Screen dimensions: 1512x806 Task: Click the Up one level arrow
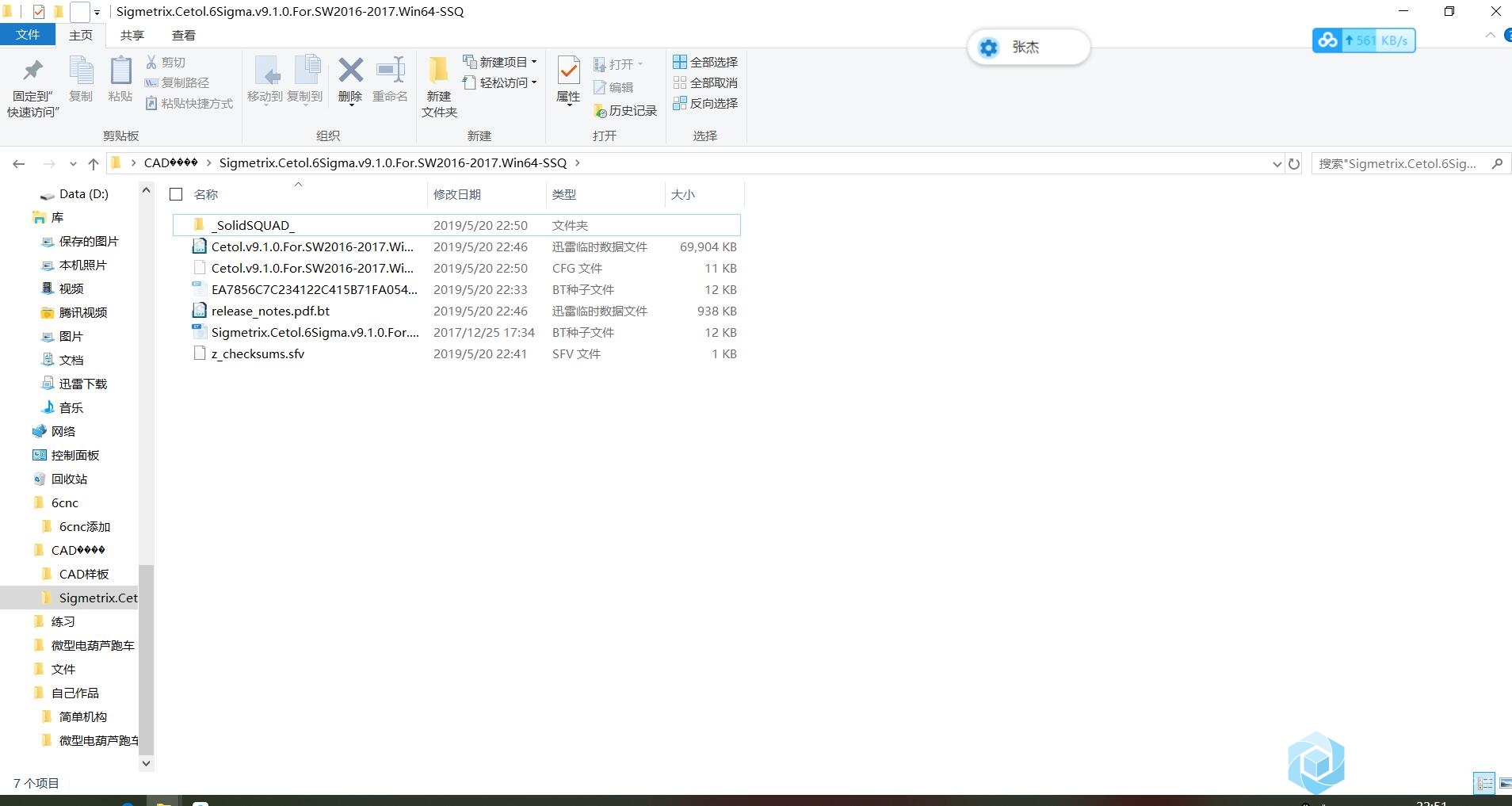click(x=94, y=163)
